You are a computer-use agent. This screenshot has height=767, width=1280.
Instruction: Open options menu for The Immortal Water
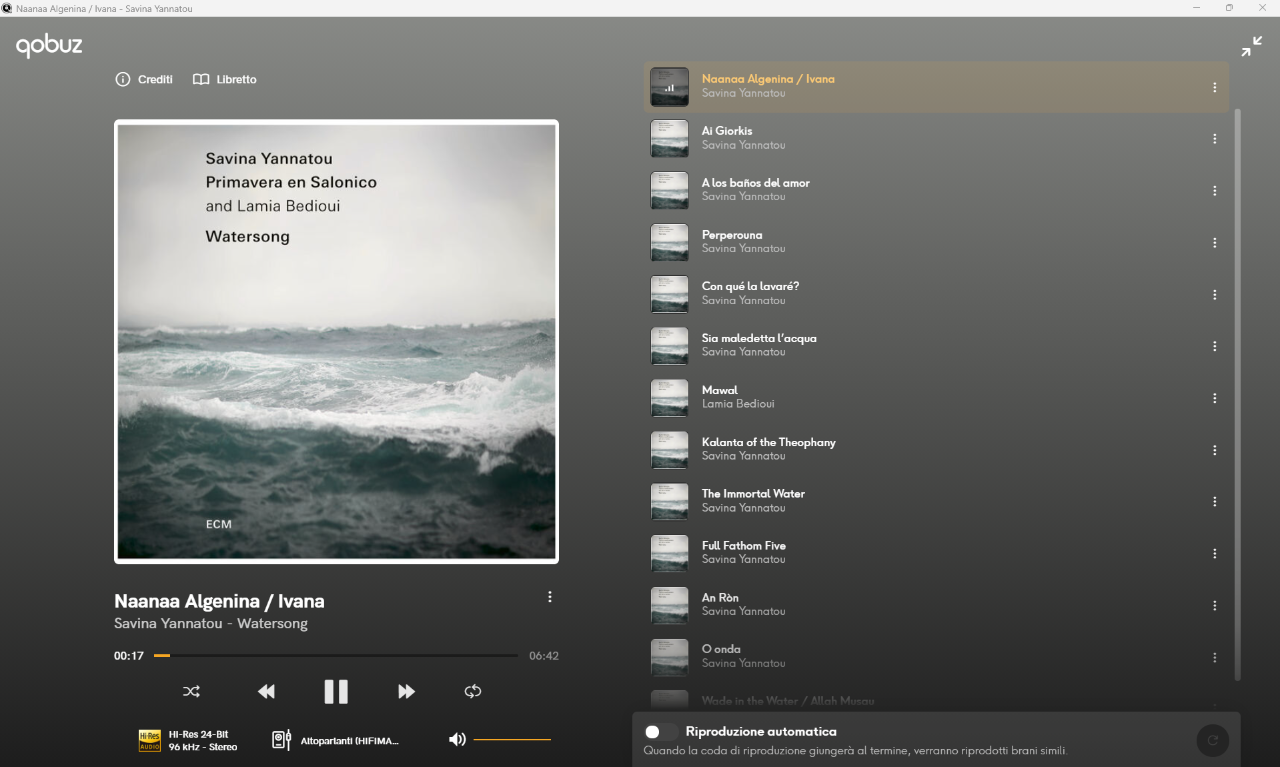coord(1214,502)
